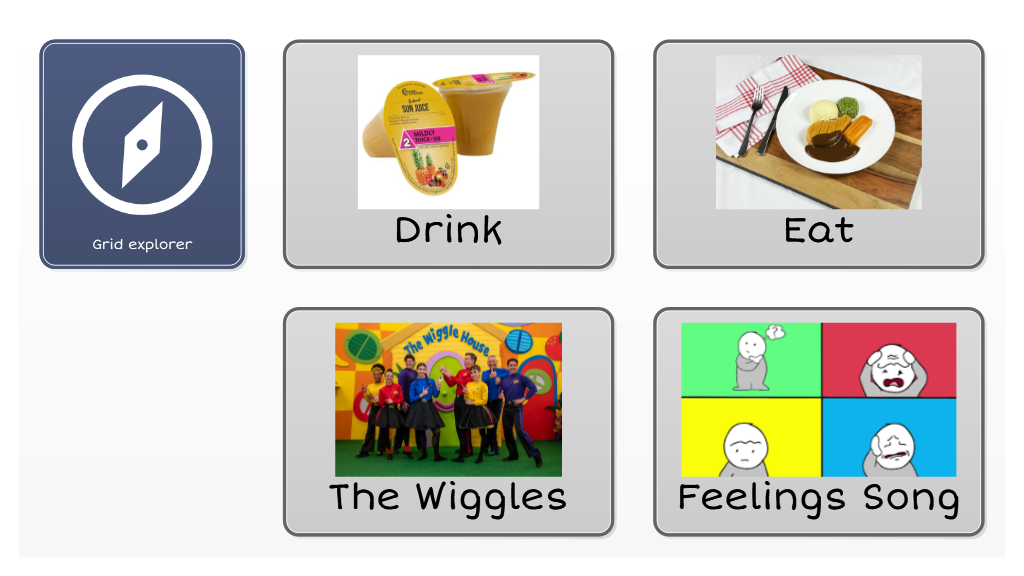Image resolution: width=1024 pixels, height=576 pixels.
Task: Open the Grid explorer compass icon
Action: [x=142, y=144]
